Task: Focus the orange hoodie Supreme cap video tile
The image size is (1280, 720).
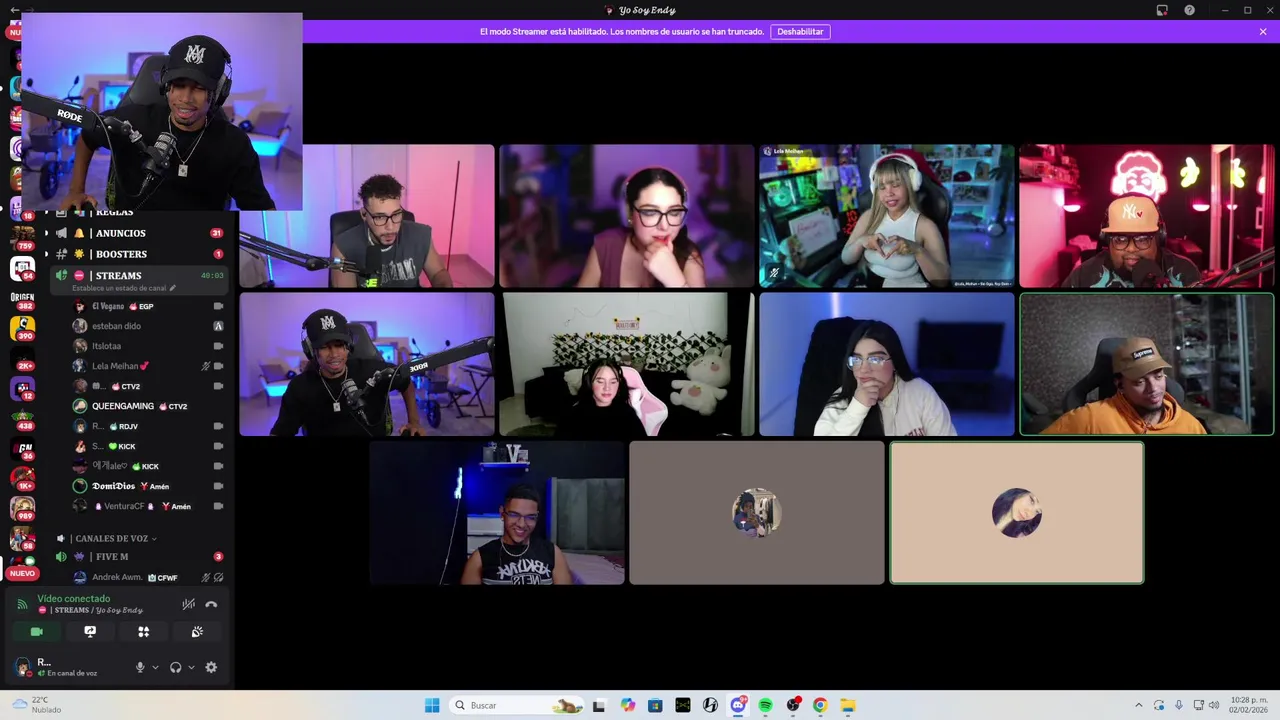Action: click(x=1147, y=364)
